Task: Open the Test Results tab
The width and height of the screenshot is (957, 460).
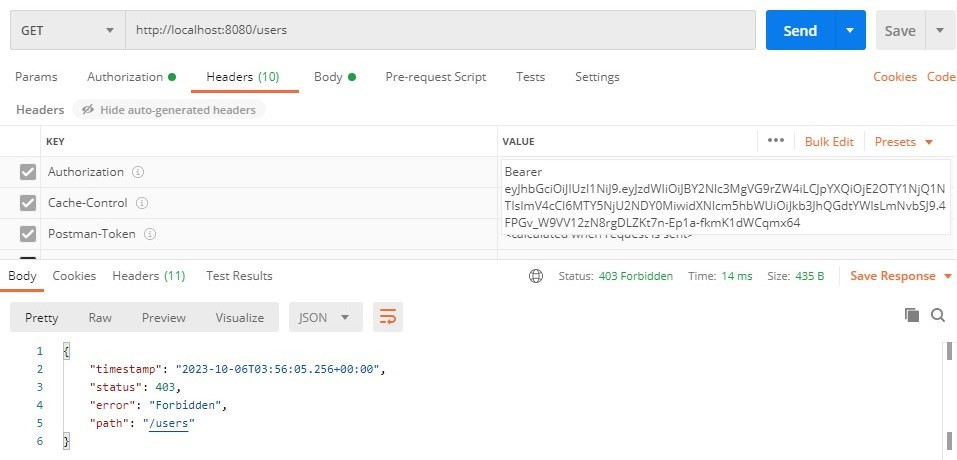Action: click(239, 276)
